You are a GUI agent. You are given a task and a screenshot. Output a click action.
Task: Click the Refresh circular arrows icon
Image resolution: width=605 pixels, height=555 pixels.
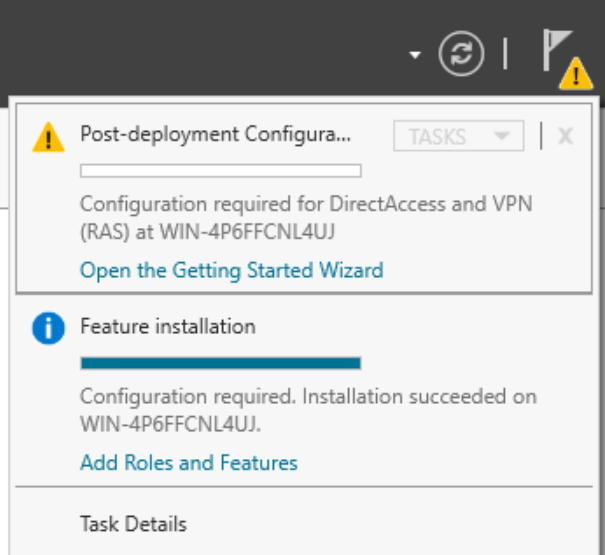[460, 54]
